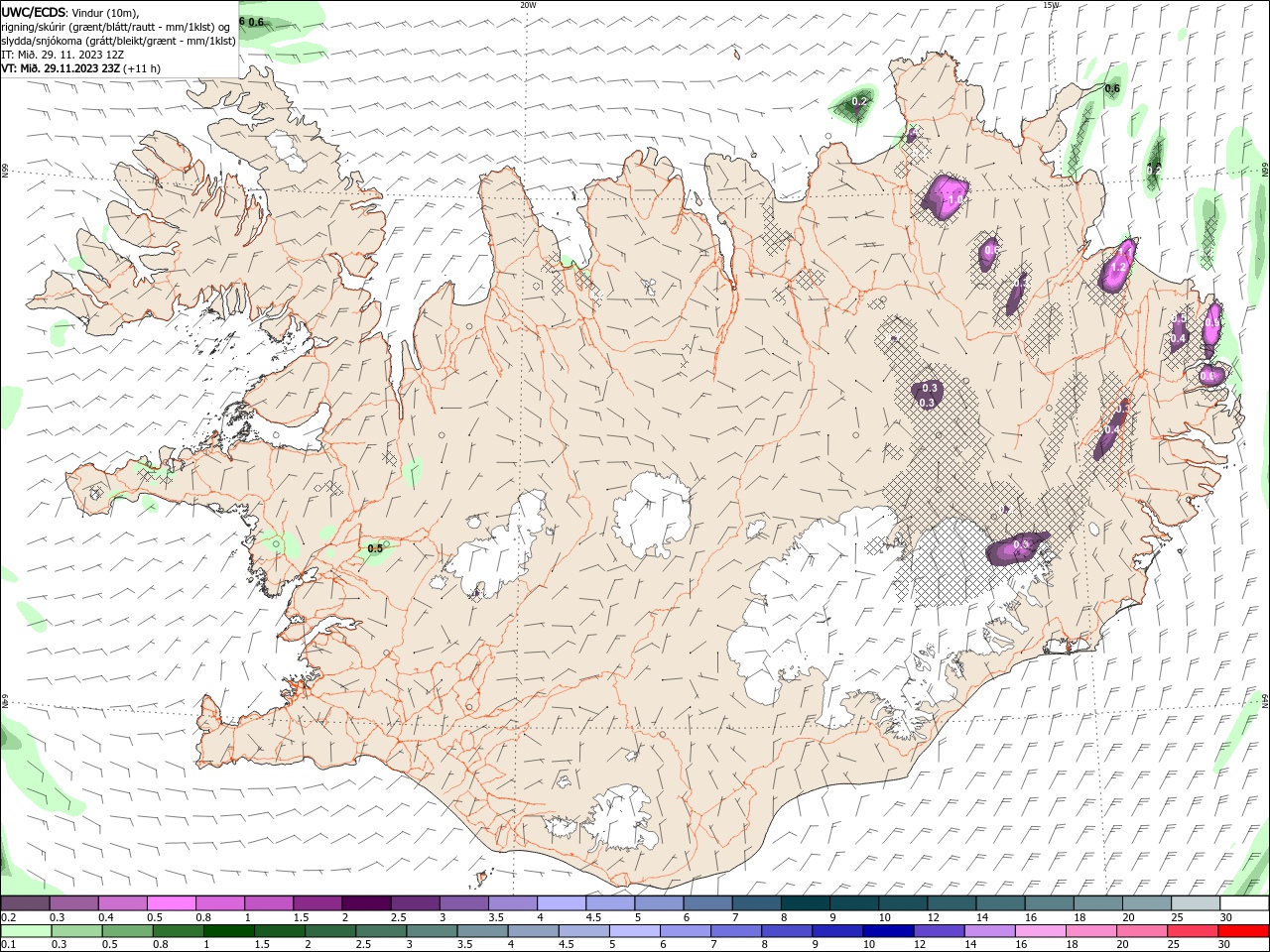Select the first upper-legend swatch labelled 0.2
The image size is (1270, 952).
click(25, 903)
